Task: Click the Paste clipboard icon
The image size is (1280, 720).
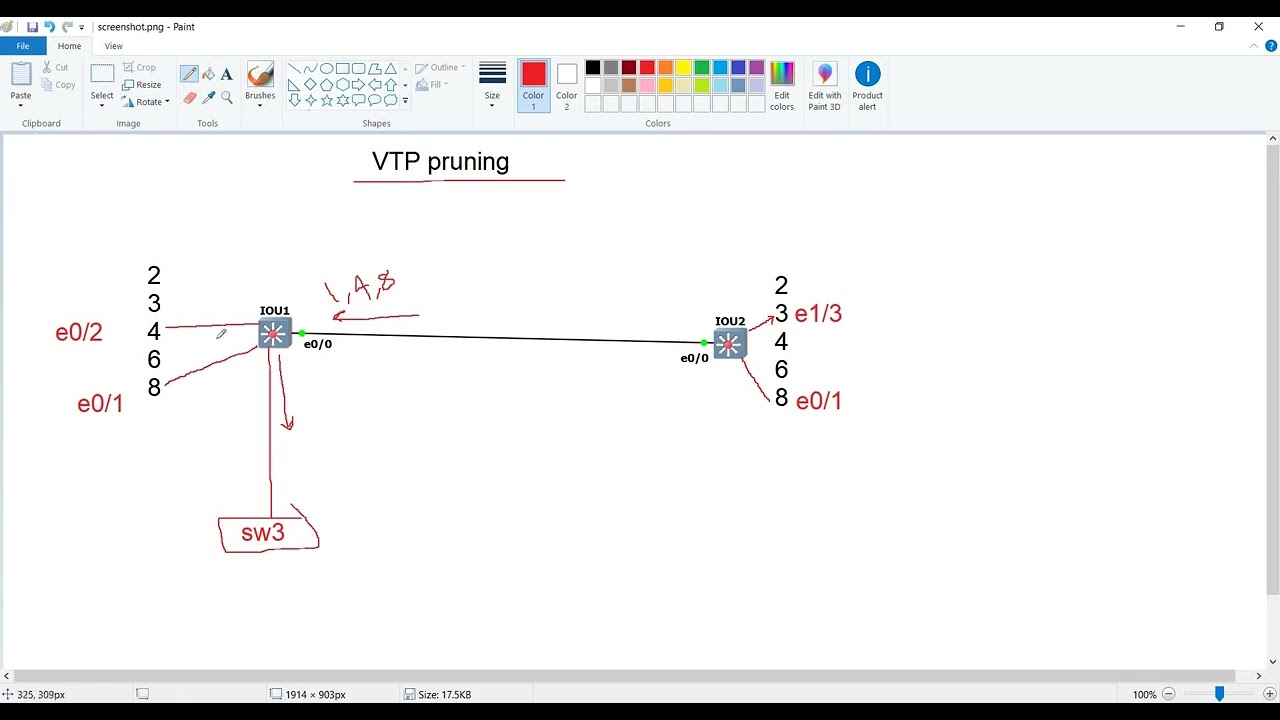Action: point(21,75)
